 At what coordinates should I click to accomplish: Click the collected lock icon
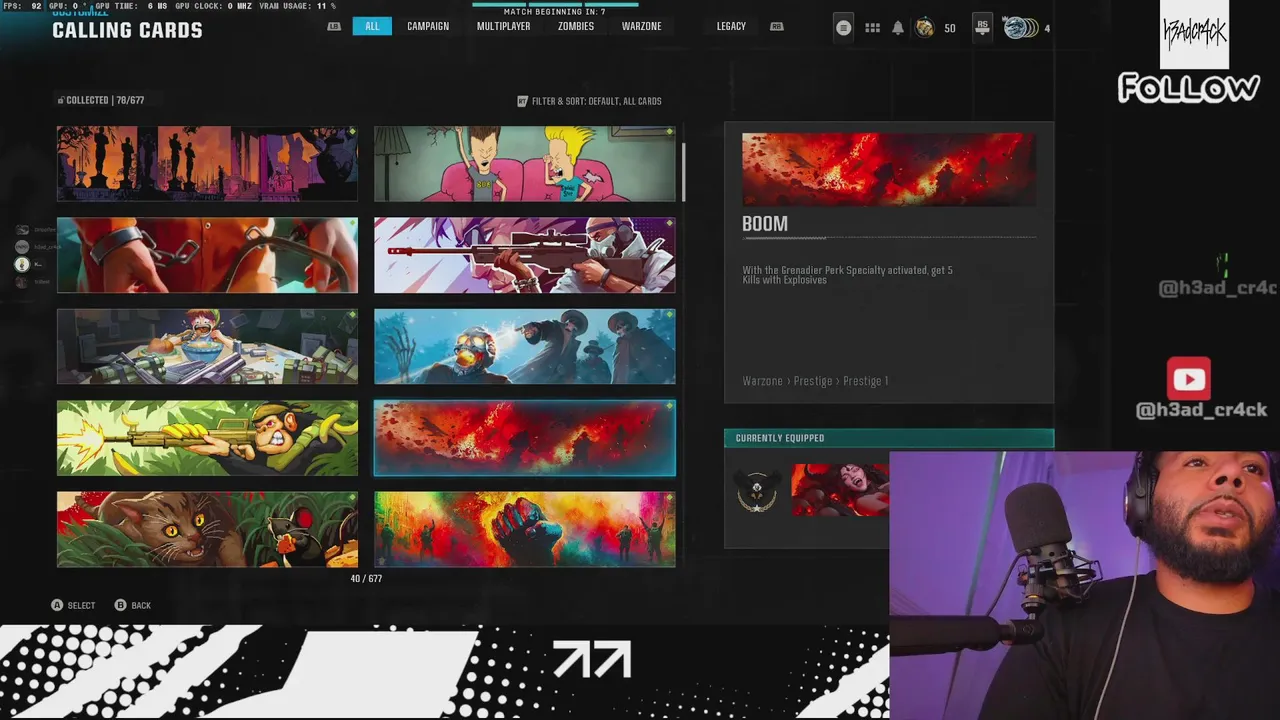point(61,100)
